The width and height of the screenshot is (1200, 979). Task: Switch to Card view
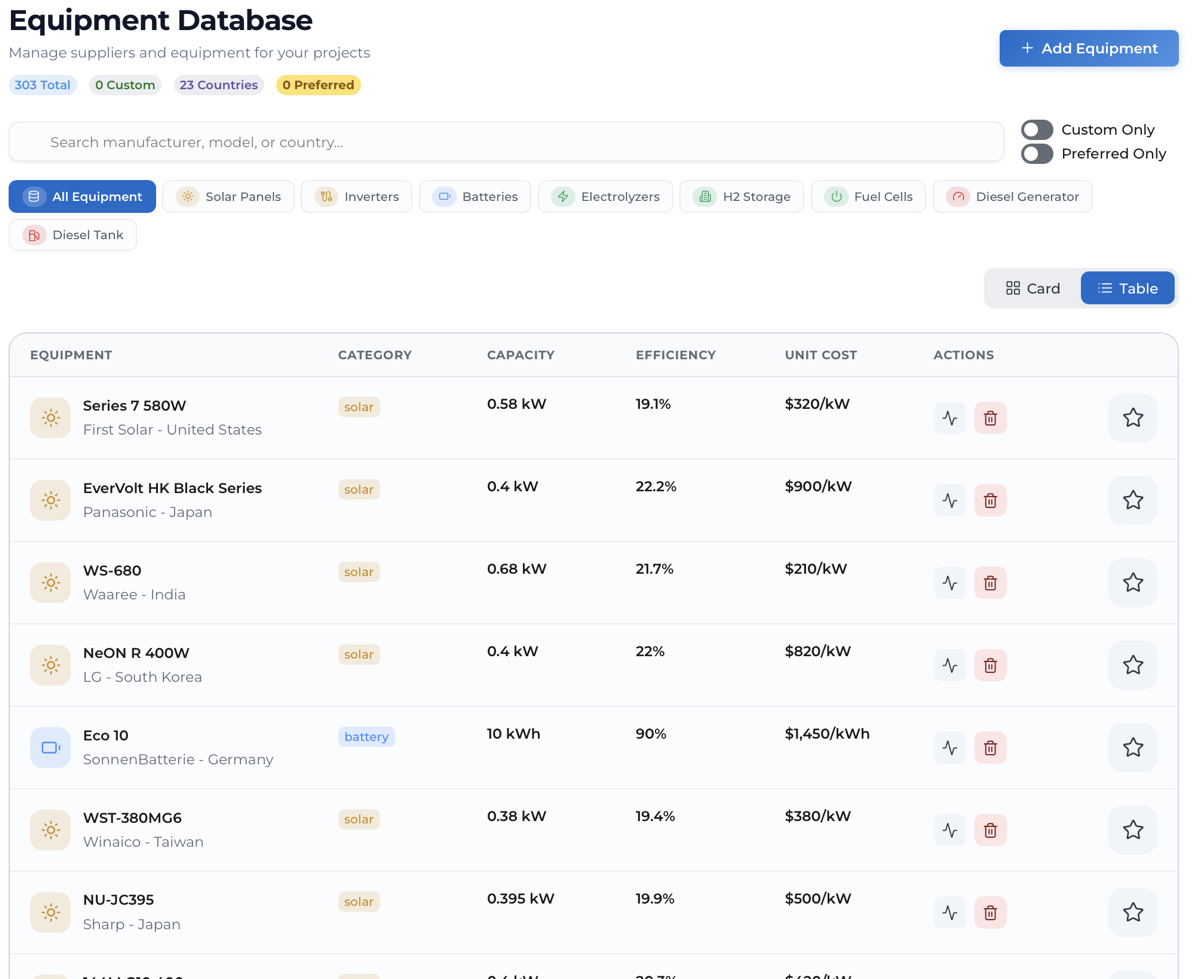point(1033,288)
